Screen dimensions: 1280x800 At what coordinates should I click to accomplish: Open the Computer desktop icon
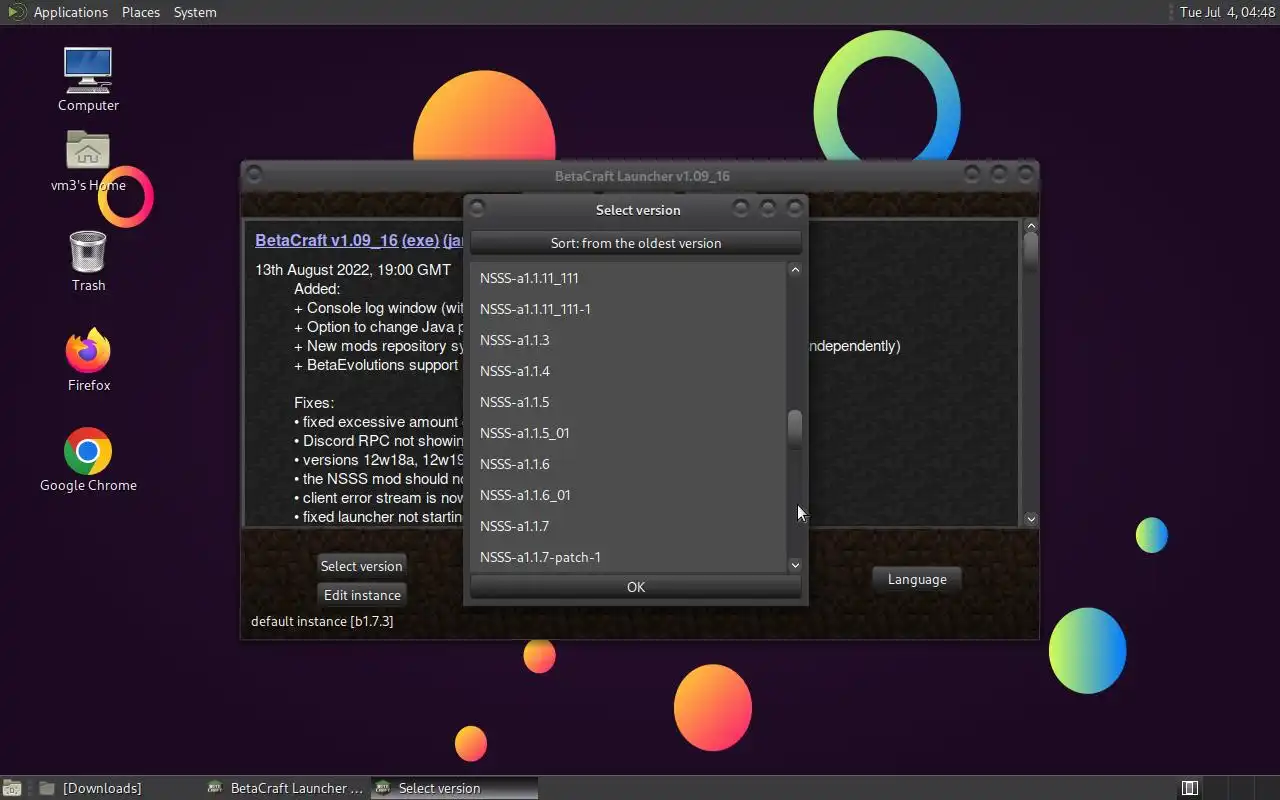(x=88, y=79)
